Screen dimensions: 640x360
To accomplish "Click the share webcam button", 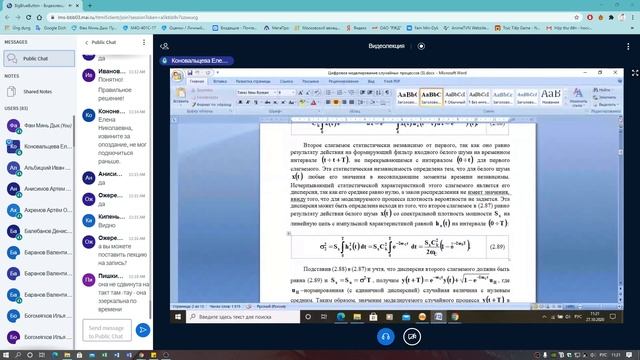I will pyautogui.click(x=412, y=337).
